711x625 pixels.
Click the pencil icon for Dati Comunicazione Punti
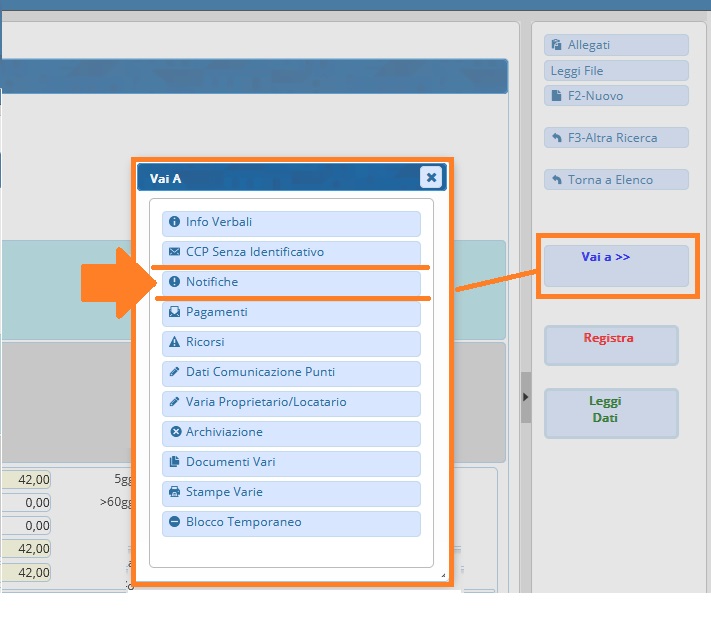[175, 372]
